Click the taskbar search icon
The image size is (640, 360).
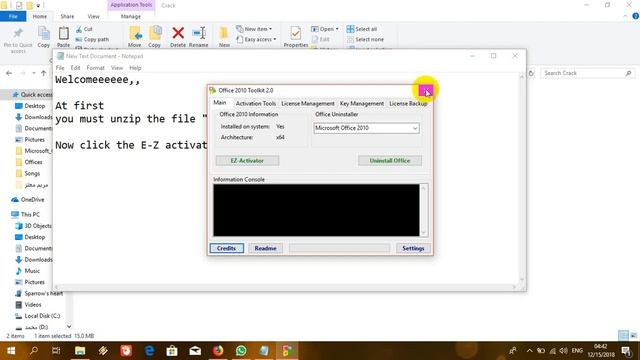[x=33, y=351]
